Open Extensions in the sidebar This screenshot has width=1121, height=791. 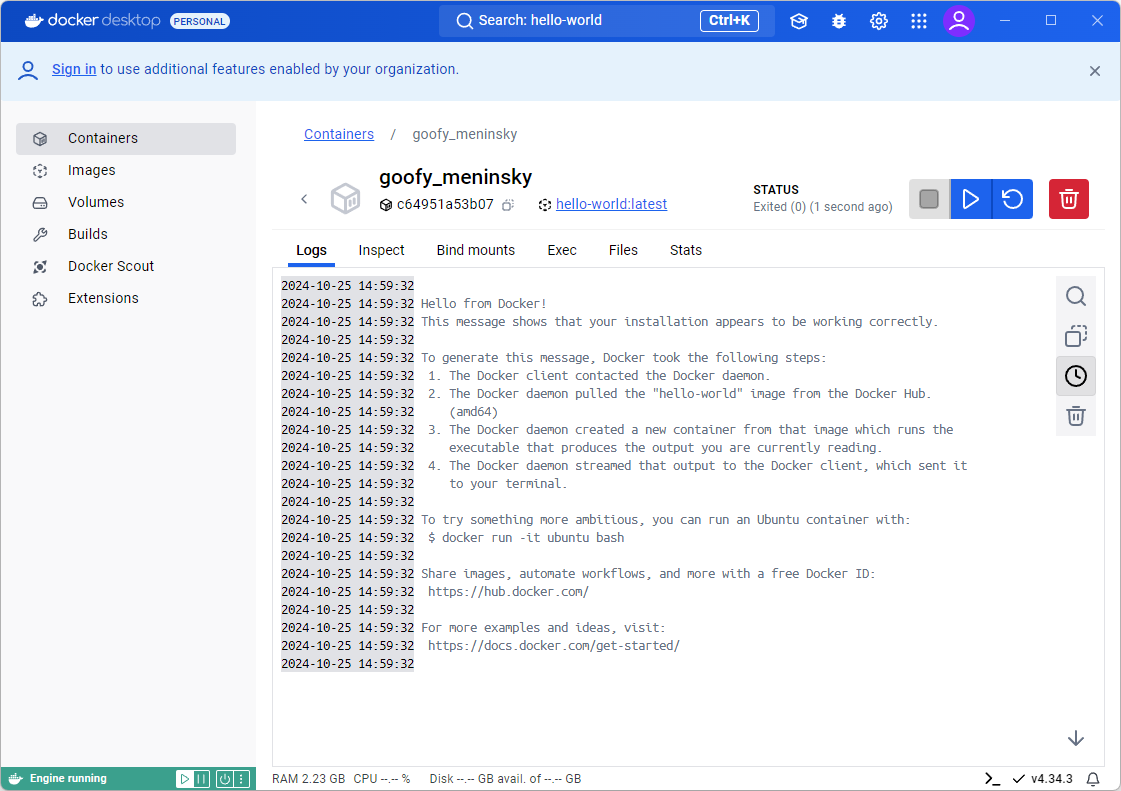click(126, 298)
